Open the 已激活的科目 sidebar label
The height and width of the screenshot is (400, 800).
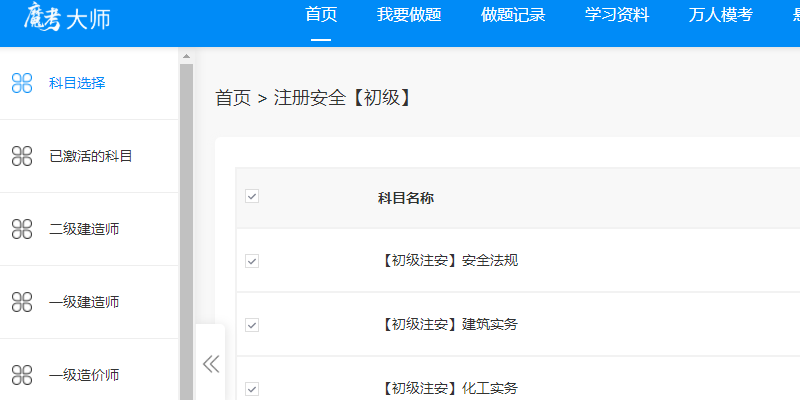pyautogui.click(x=91, y=156)
